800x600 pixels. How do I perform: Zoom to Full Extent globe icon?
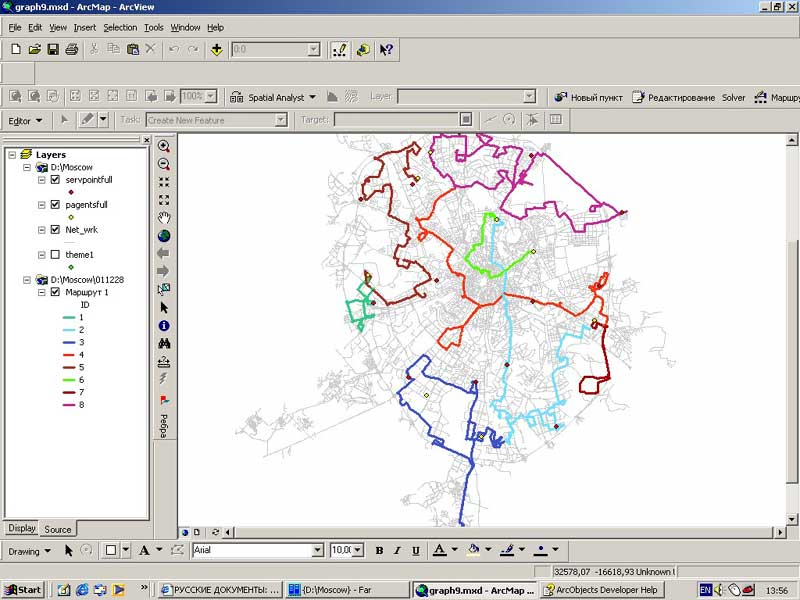click(x=164, y=236)
